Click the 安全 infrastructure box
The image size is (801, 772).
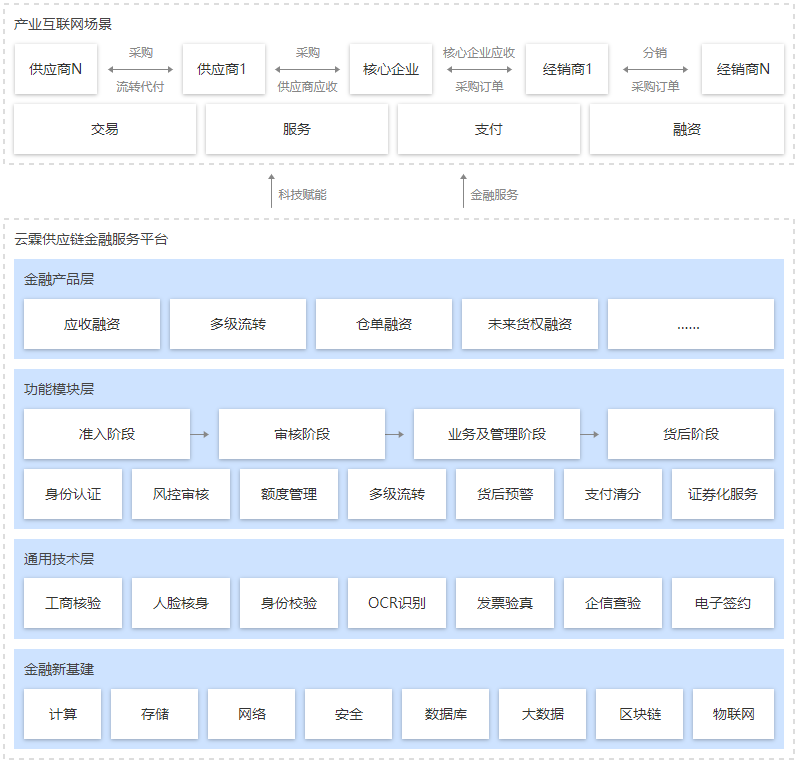coord(348,714)
